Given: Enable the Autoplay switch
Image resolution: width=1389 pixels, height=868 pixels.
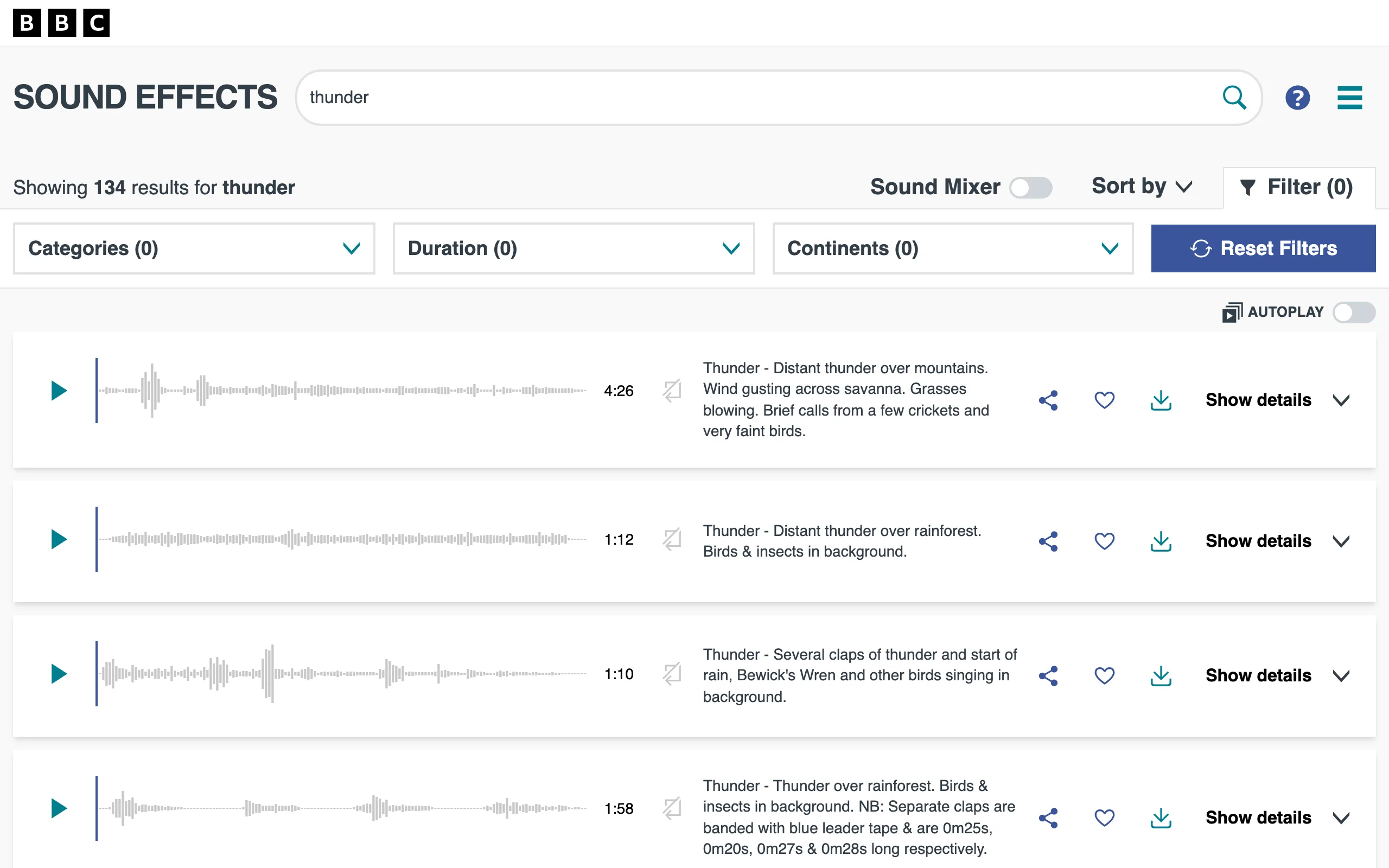Looking at the screenshot, I should (x=1353, y=313).
